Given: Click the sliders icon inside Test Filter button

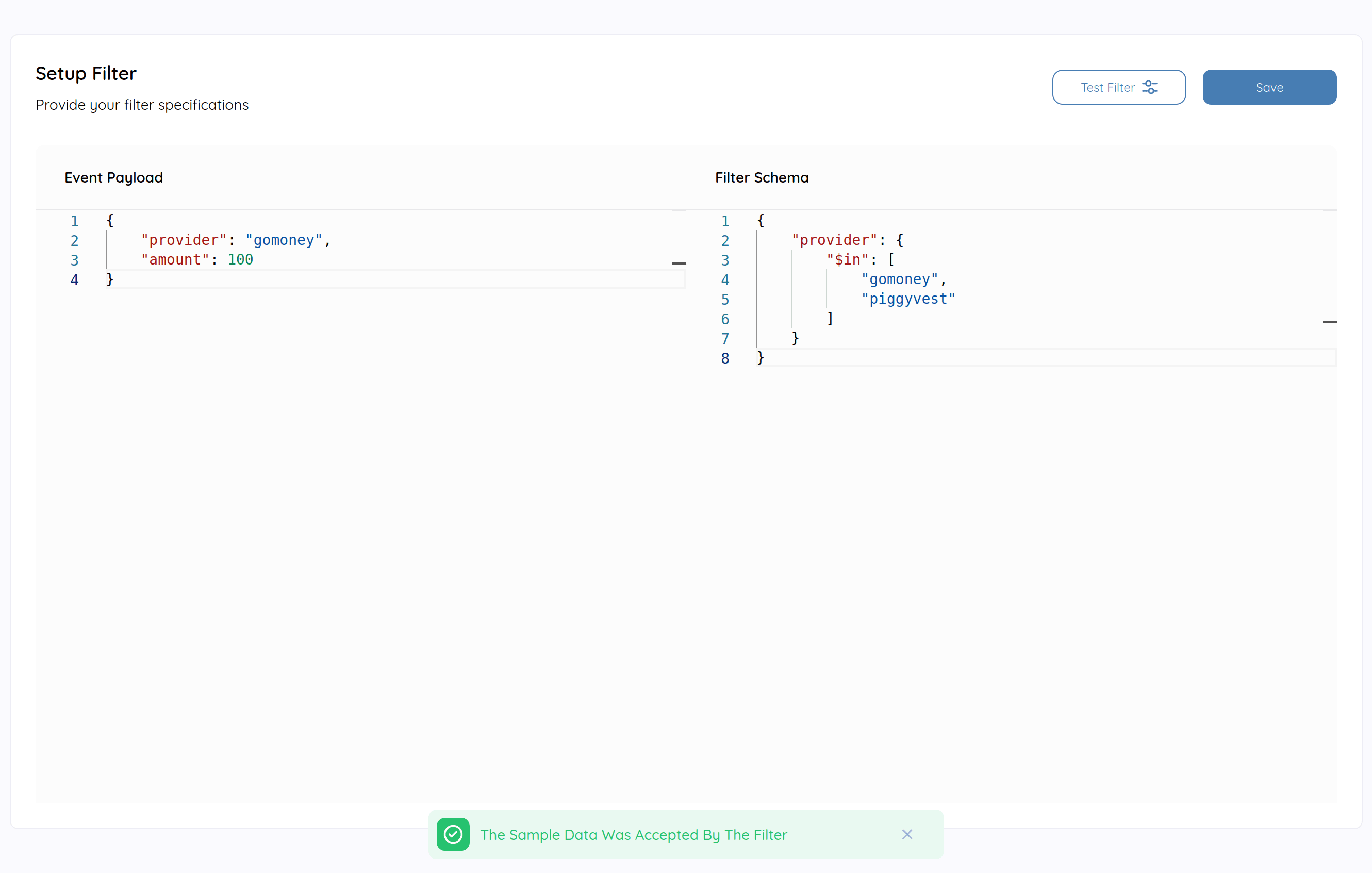Looking at the screenshot, I should (1151, 87).
